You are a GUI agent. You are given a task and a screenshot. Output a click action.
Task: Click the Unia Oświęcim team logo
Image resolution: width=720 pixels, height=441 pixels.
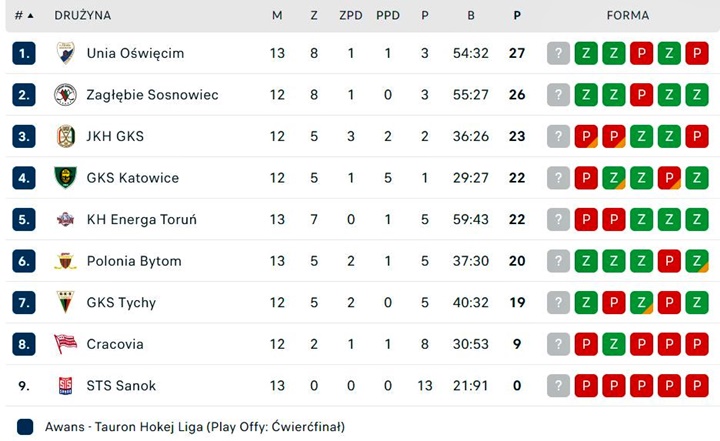click(65, 53)
